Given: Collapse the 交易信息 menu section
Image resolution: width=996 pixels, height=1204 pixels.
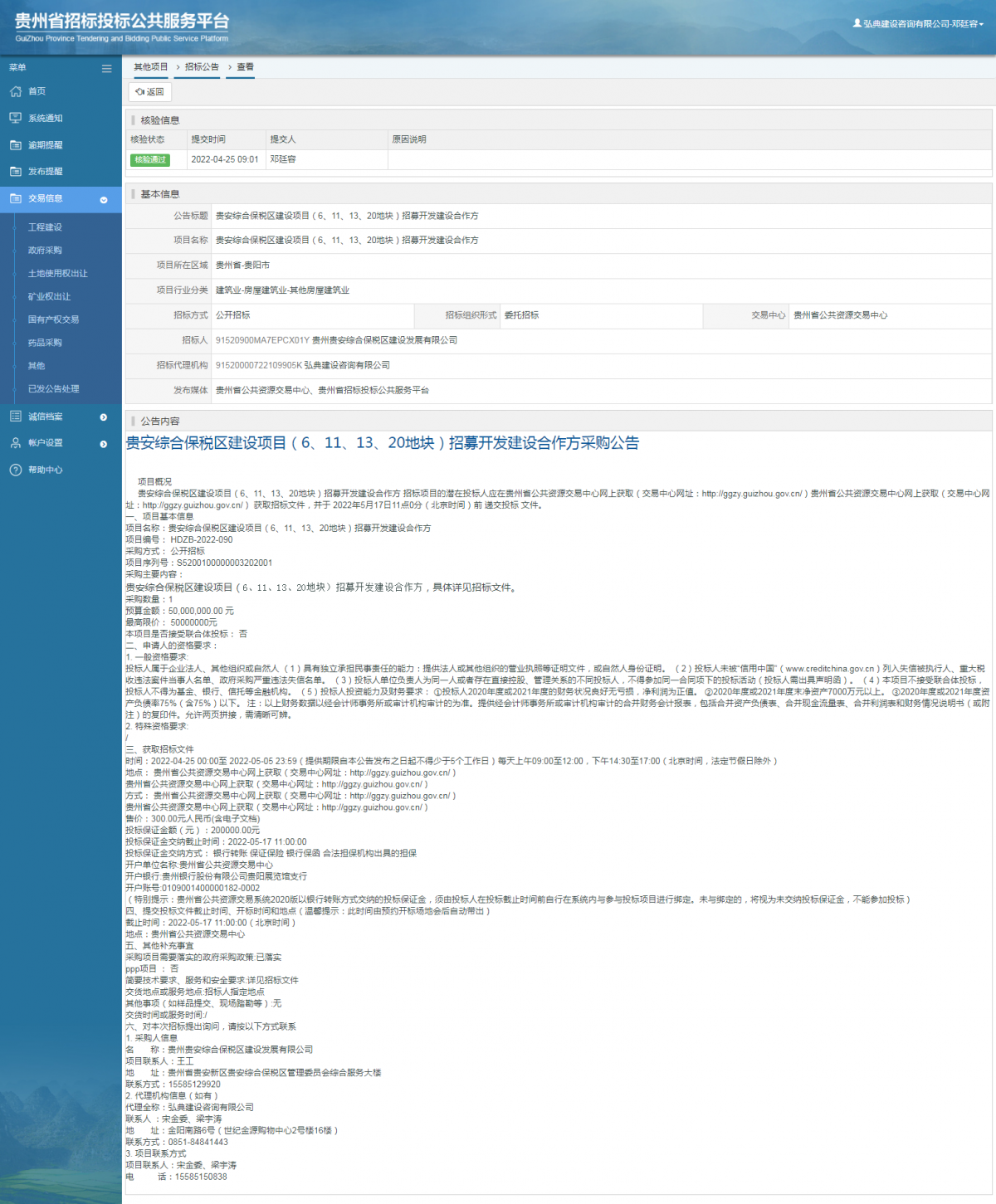Looking at the screenshot, I should click(x=104, y=199).
